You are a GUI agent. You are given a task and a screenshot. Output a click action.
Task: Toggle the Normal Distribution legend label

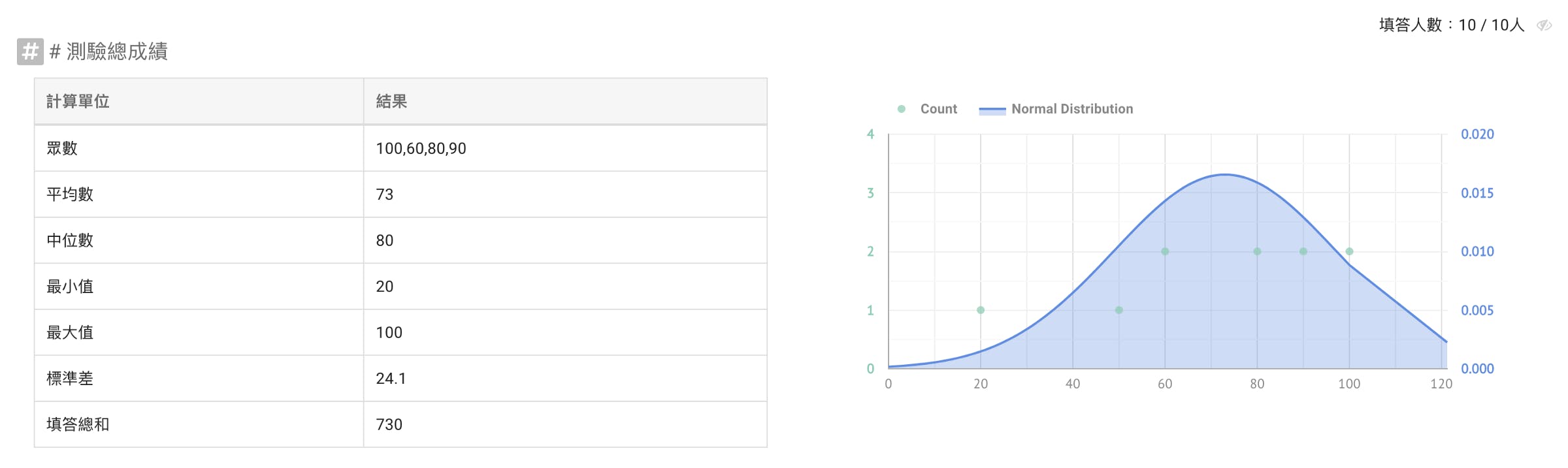[x=1071, y=109]
